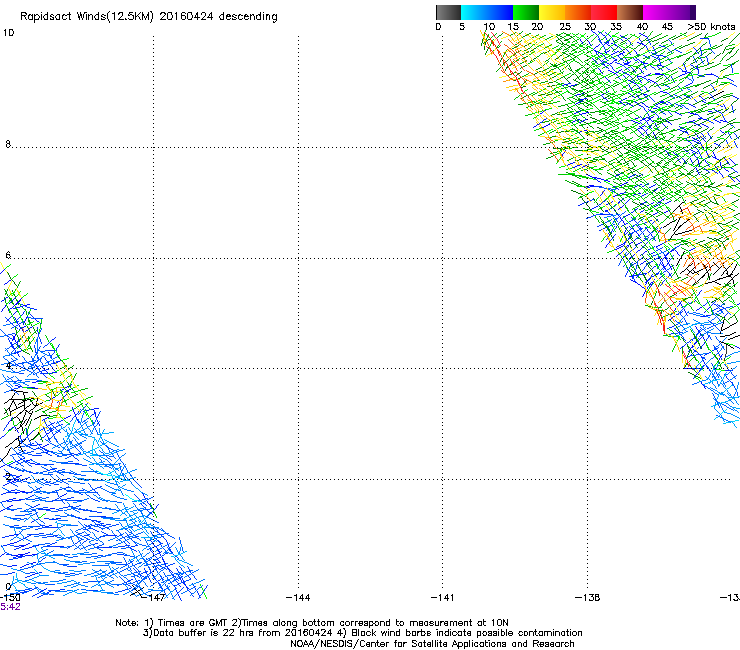Image resolution: width=740 pixels, height=650 pixels.
Task: Select the green 15-20 knots color swatch
Action: coord(526,12)
